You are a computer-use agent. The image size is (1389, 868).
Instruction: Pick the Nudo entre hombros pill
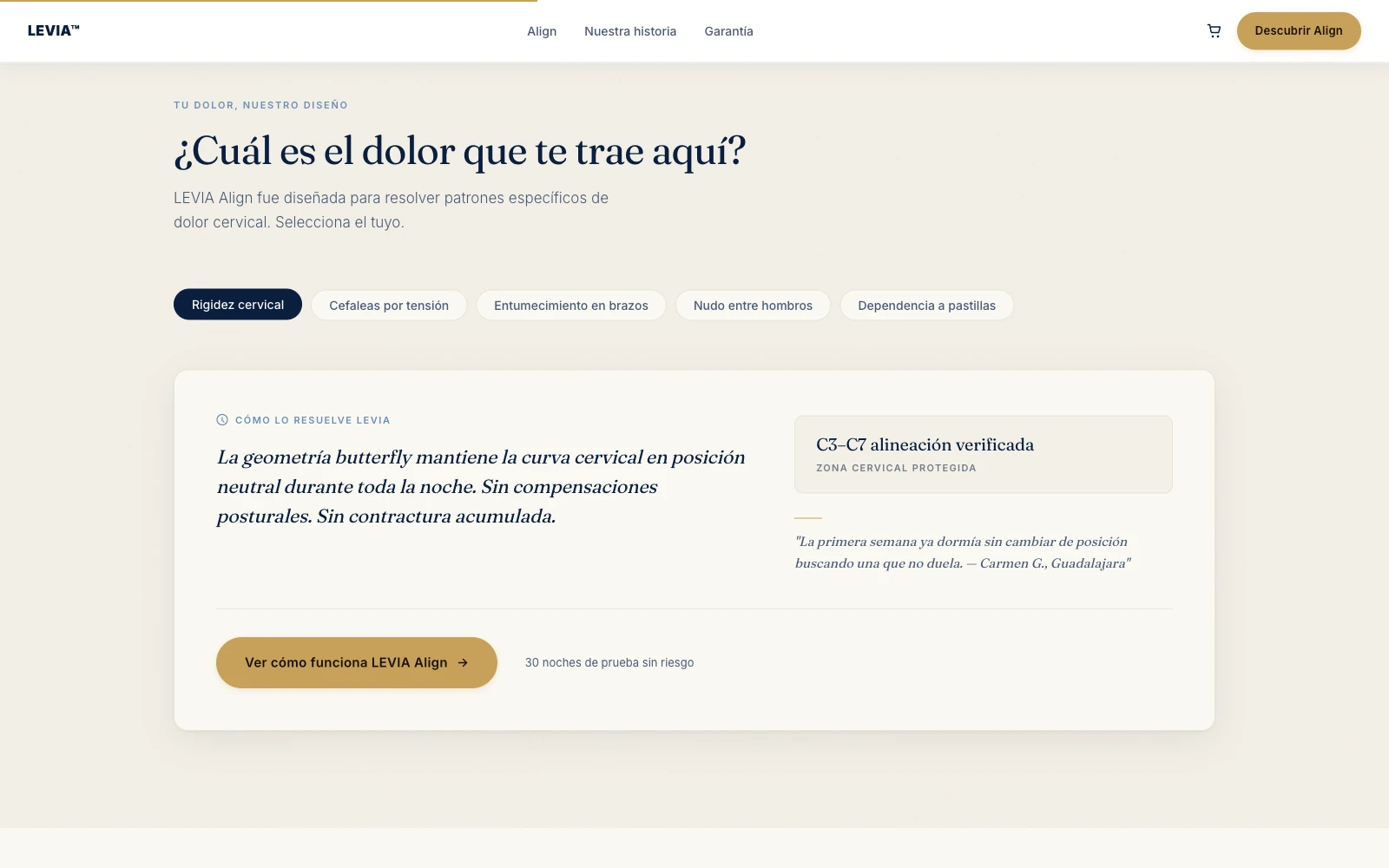(x=753, y=306)
